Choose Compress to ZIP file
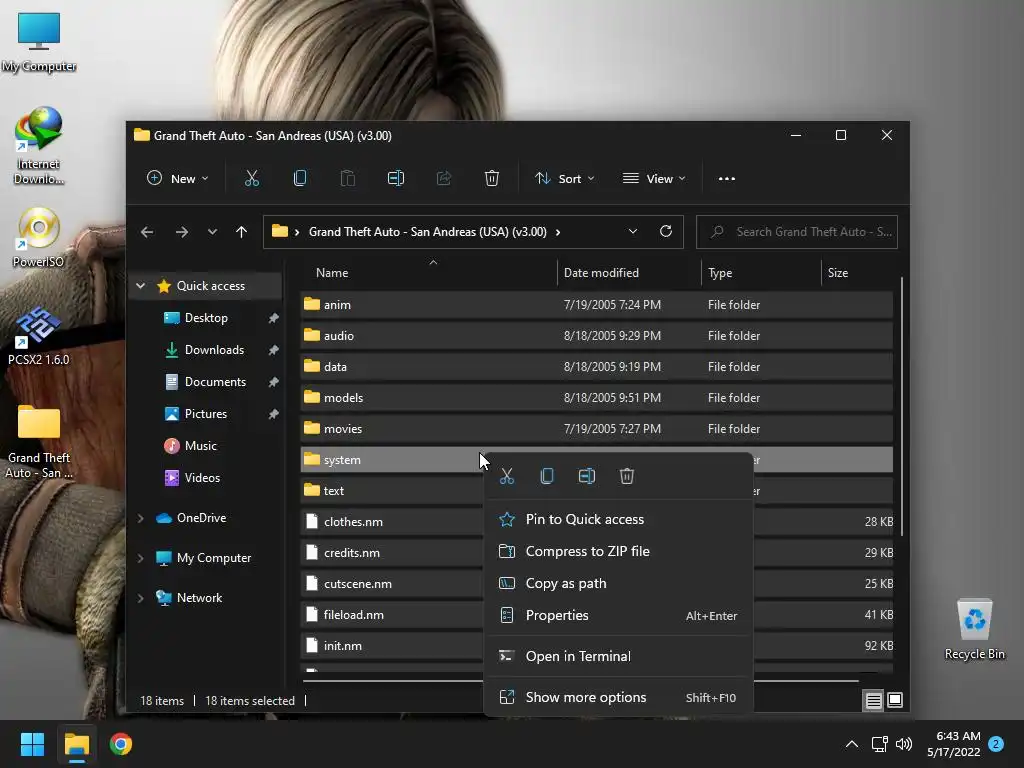1024x768 pixels. pyautogui.click(x=618, y=551)
